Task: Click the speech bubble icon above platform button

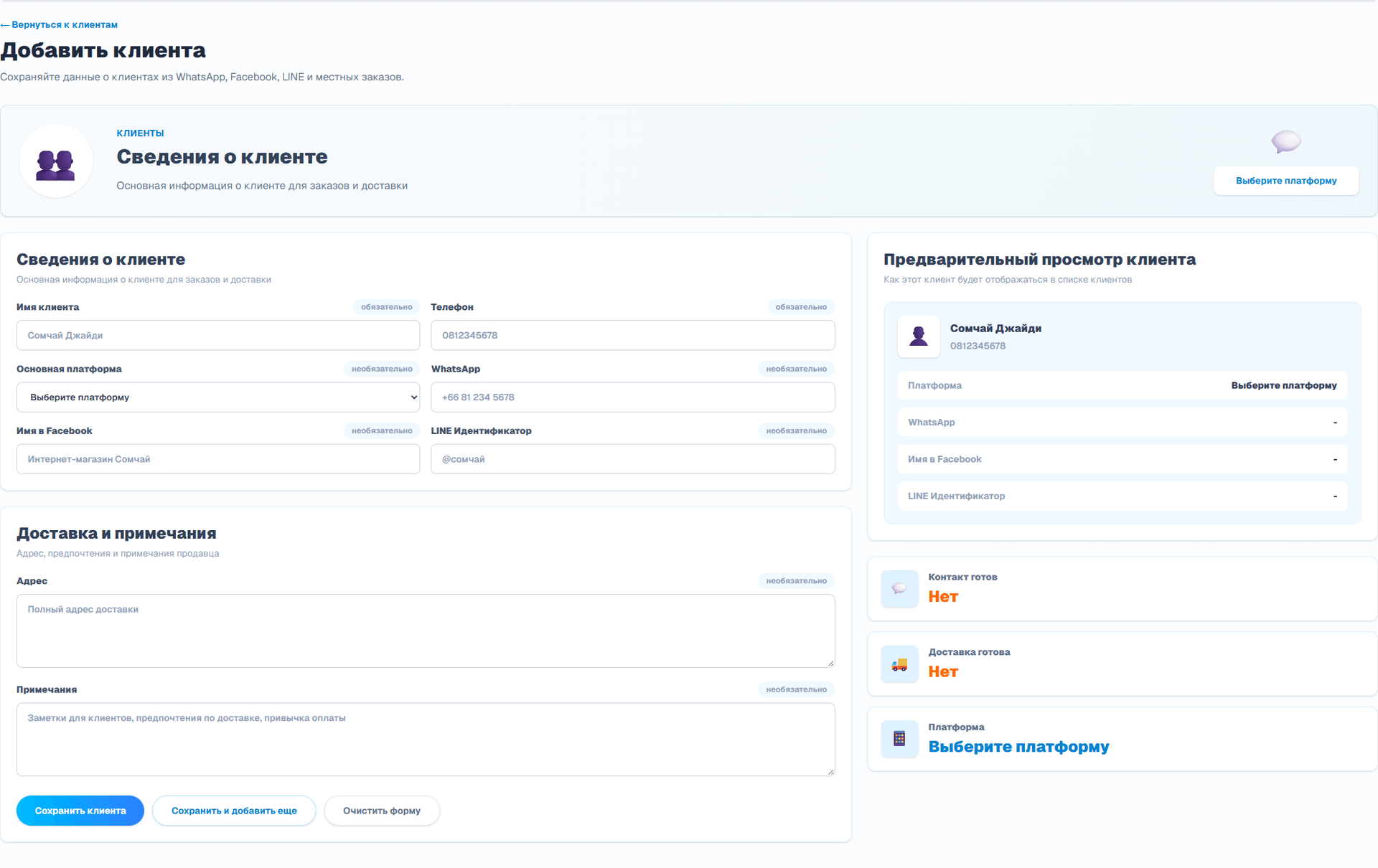Action: [1286, 141]
